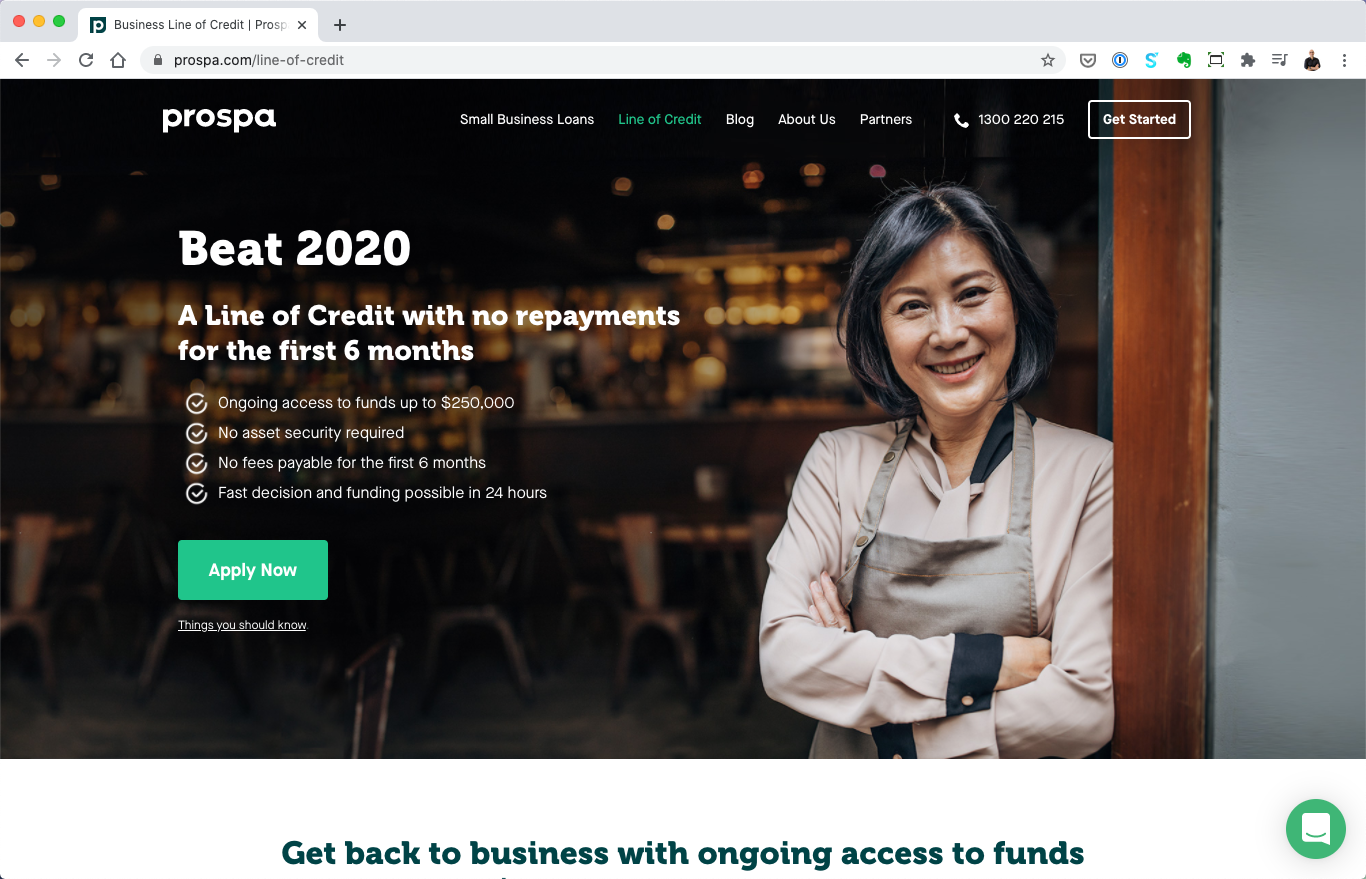The height and width of the screenshot is (879, 1366).
Task: Open the Extensions puzzle piece icon
Action: pos(1247,60)
